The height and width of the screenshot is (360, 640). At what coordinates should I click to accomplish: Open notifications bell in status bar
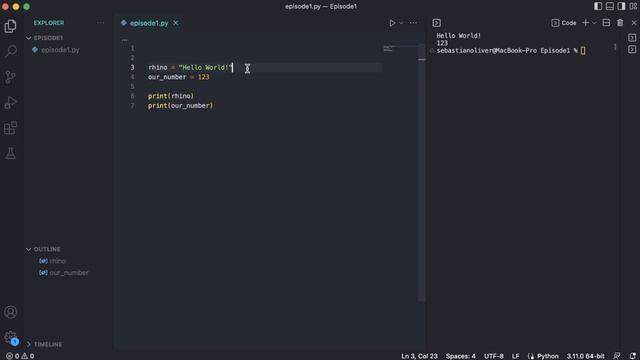click(632, 356)
